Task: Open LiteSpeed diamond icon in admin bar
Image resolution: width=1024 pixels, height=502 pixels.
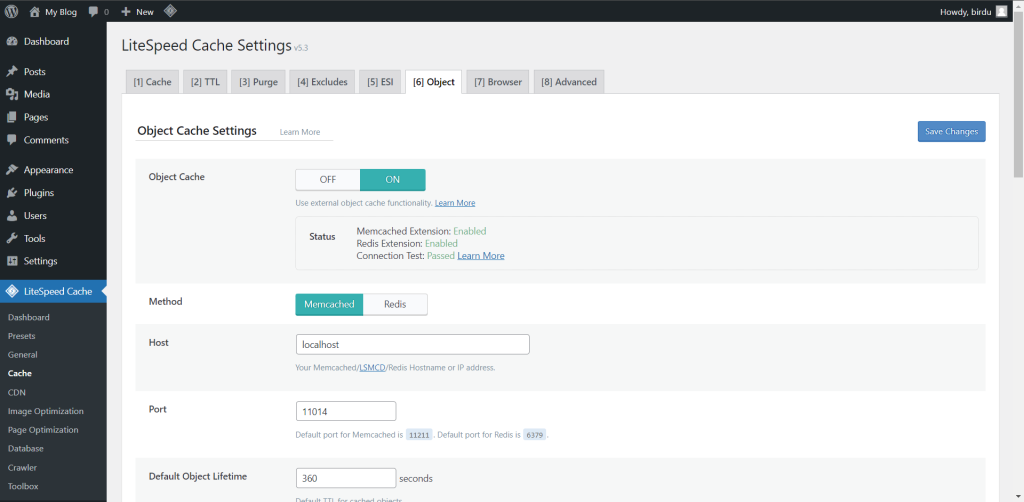Action: click(169, 11)
